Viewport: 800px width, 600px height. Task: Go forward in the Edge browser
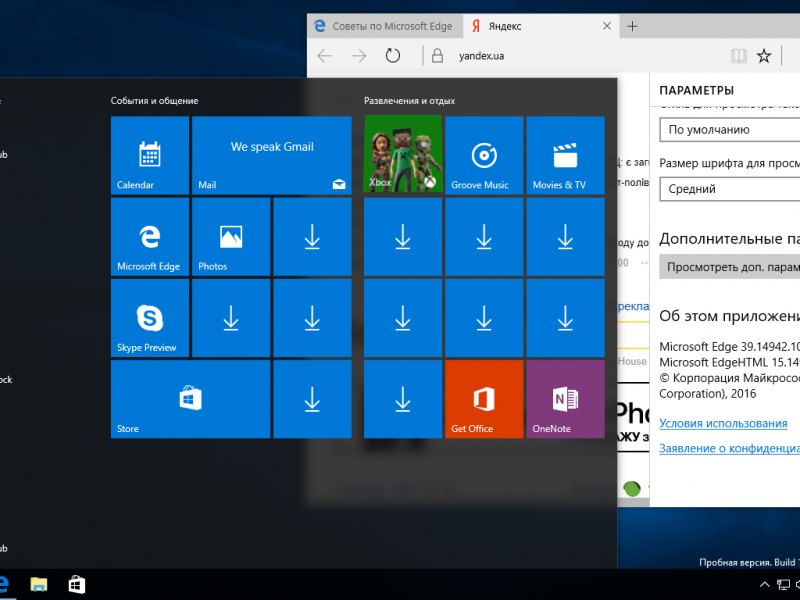tap(359, 56)
